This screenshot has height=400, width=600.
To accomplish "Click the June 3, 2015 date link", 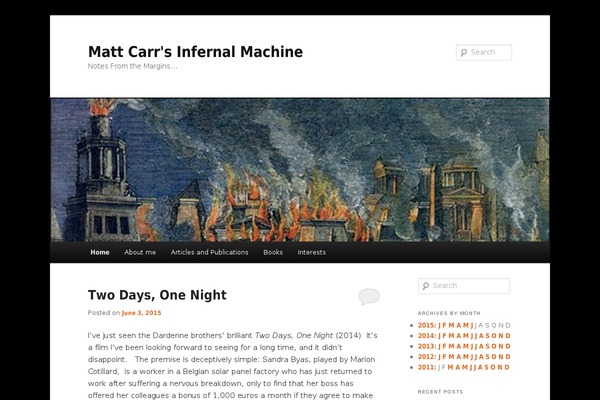I will [140, 313].
